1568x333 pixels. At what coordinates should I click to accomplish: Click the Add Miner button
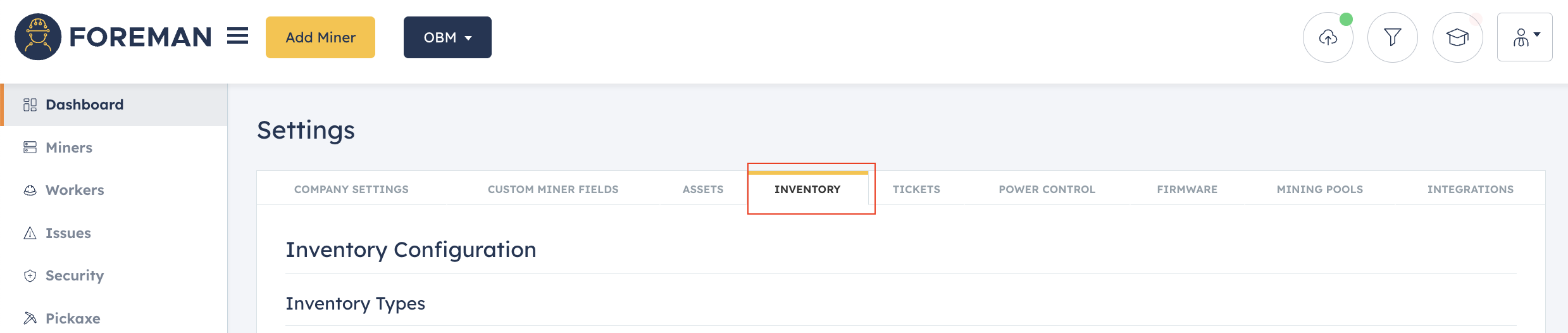click(x=320, y=37)
